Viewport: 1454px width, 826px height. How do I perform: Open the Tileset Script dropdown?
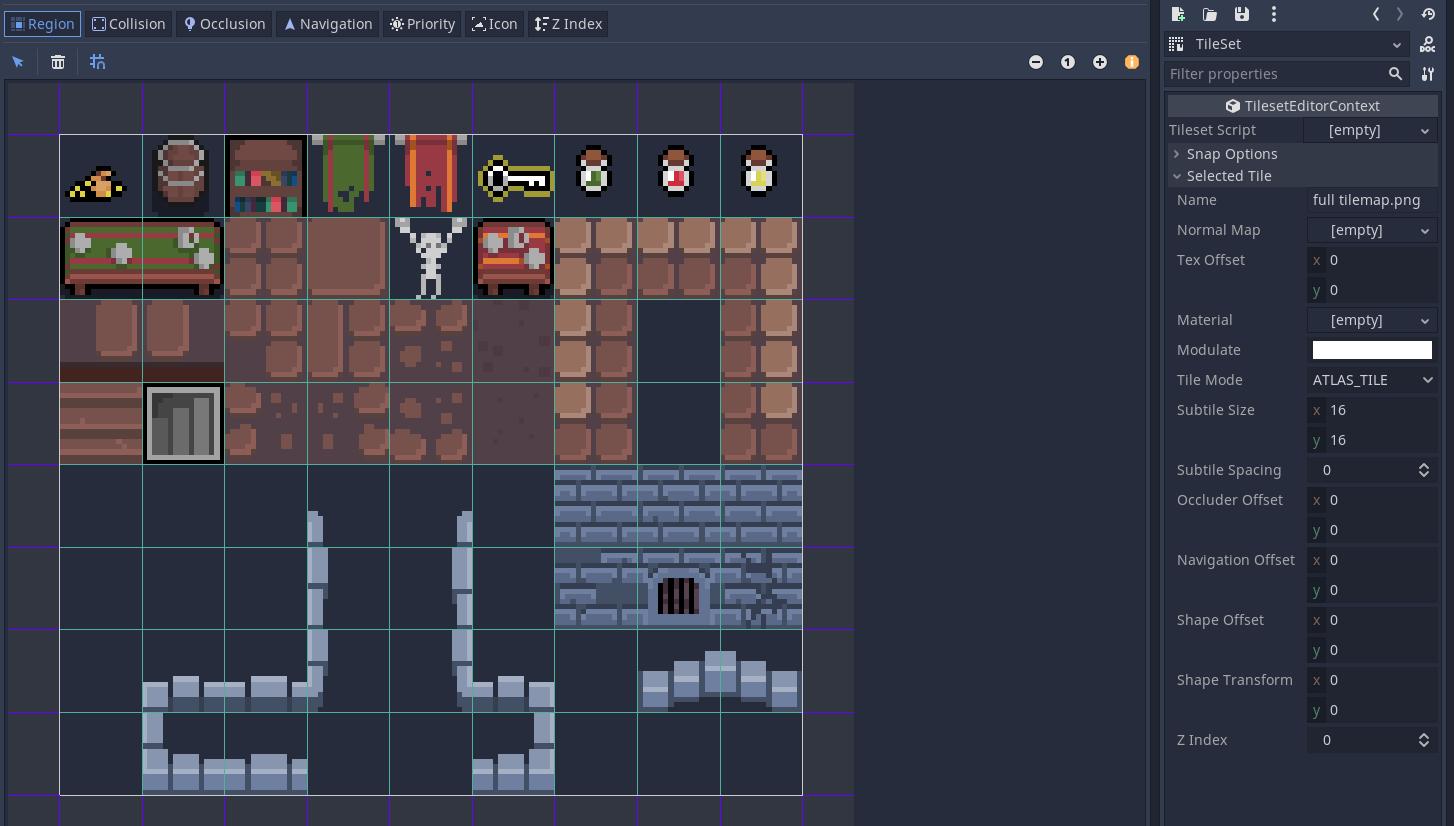(x=1371, y=130)
